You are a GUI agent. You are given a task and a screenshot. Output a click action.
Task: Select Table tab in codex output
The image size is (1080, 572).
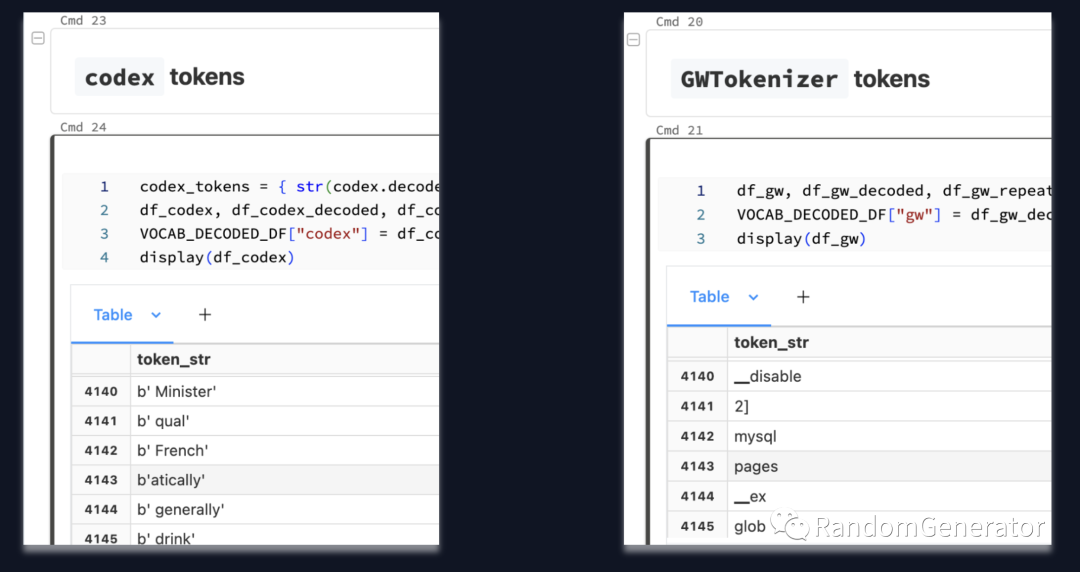(x=113, y=315)
